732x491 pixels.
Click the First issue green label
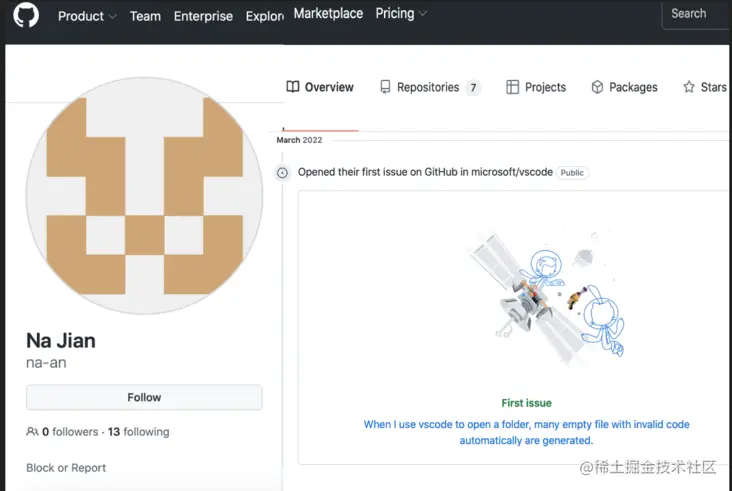point(527,403)
